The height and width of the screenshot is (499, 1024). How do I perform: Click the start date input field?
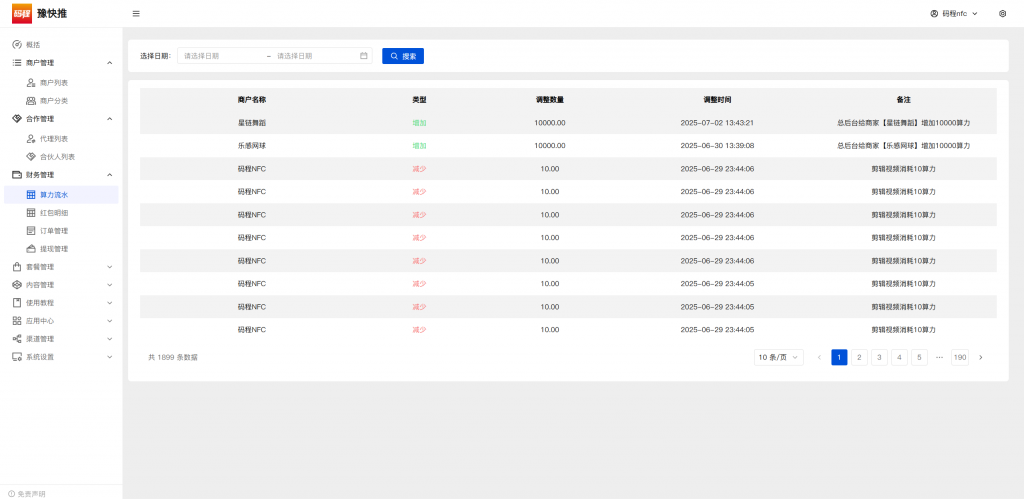pyautogui.click(x=220, y=56)
